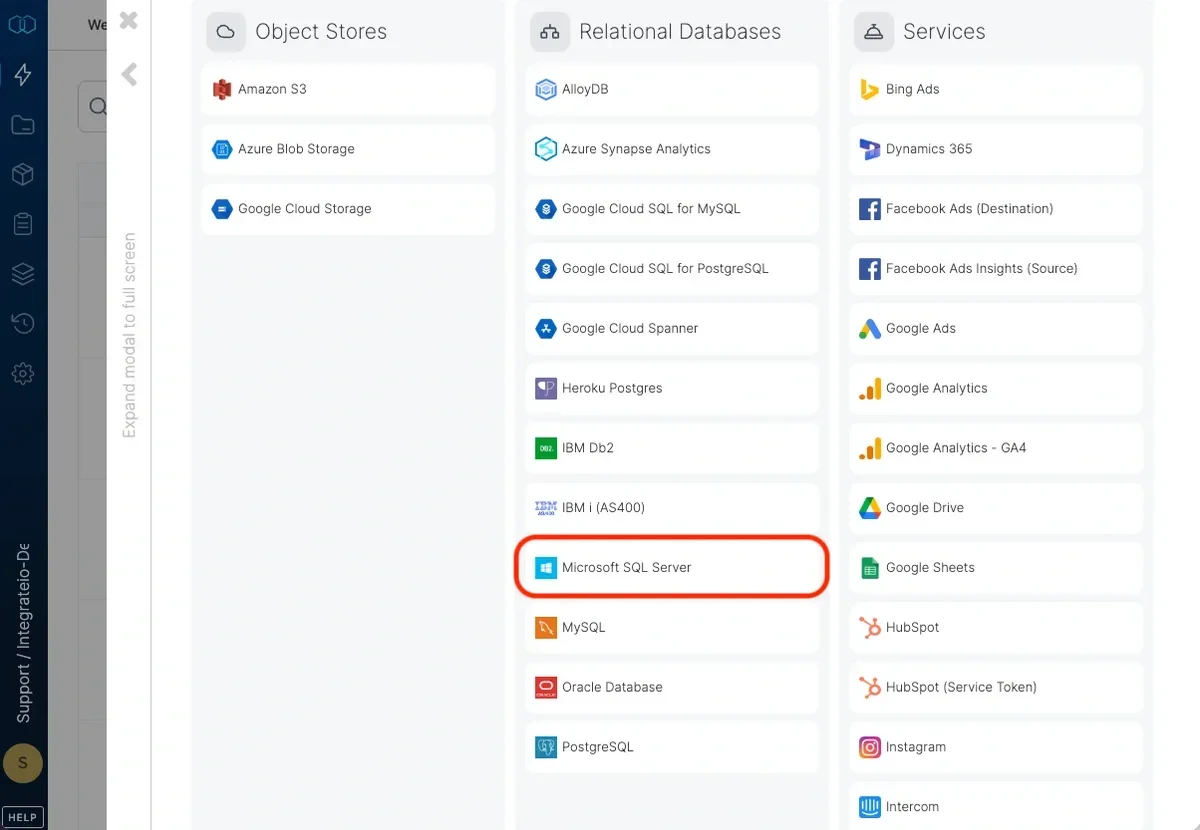Open settings with the gear icon
Viewport: 1200px width, 830px height.
22,373
